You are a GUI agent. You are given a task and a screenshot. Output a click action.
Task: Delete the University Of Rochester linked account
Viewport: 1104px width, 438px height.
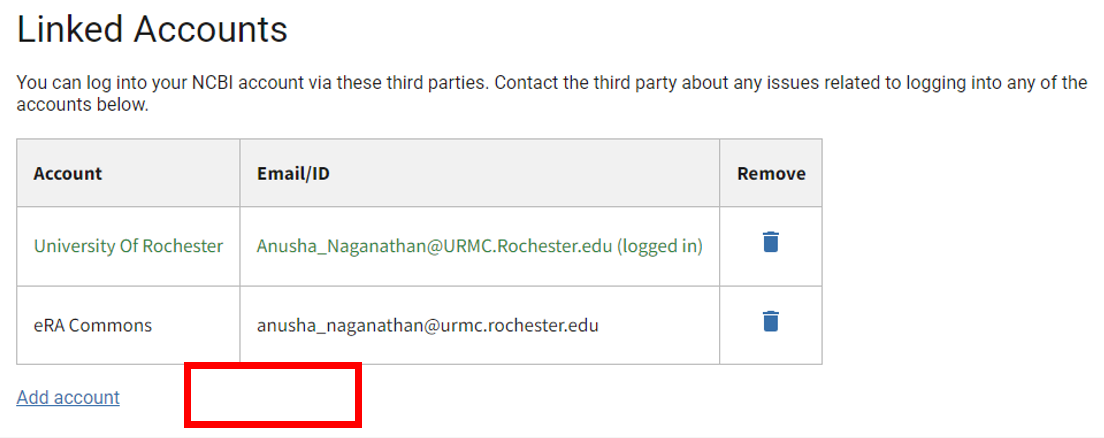click(770, 242)
